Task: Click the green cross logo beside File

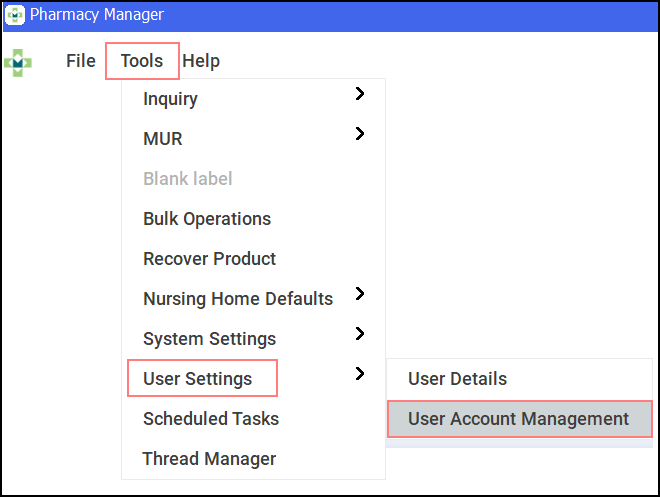Action: pos(18,61)
